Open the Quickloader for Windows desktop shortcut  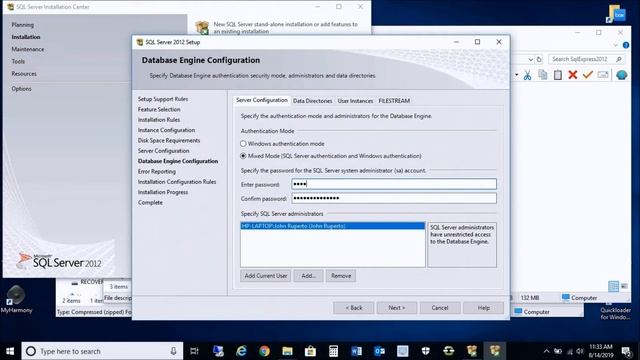point(616,311)
